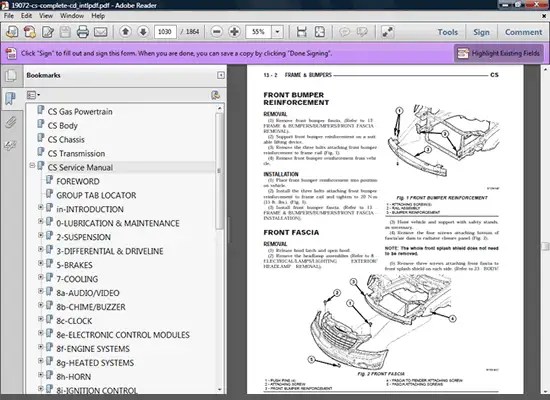550x400 pixels.
Task: Select the 8g-HEATED SYSTEMS bookmark
Action: click(x=95, y=363)
